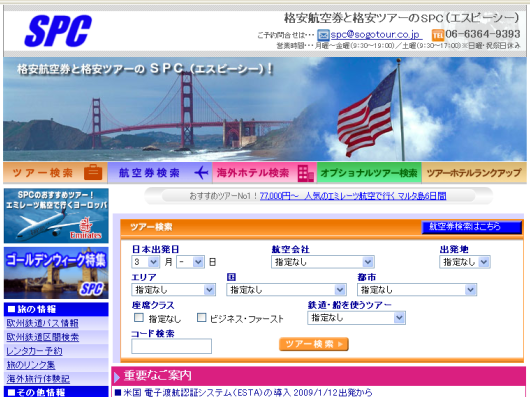Click the 重要なご案内 heading

pyautogui.click(x=158, y=375)
